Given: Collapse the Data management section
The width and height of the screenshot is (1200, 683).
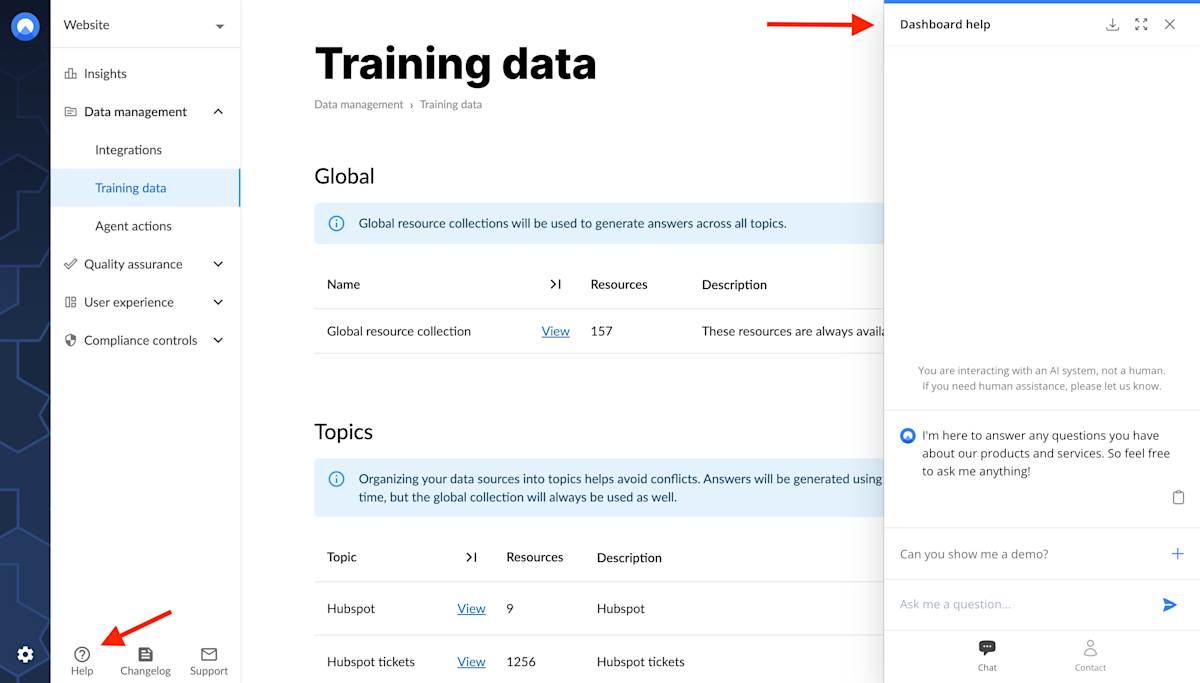Looking at the screenshot, I should click(x=218, y=111).
